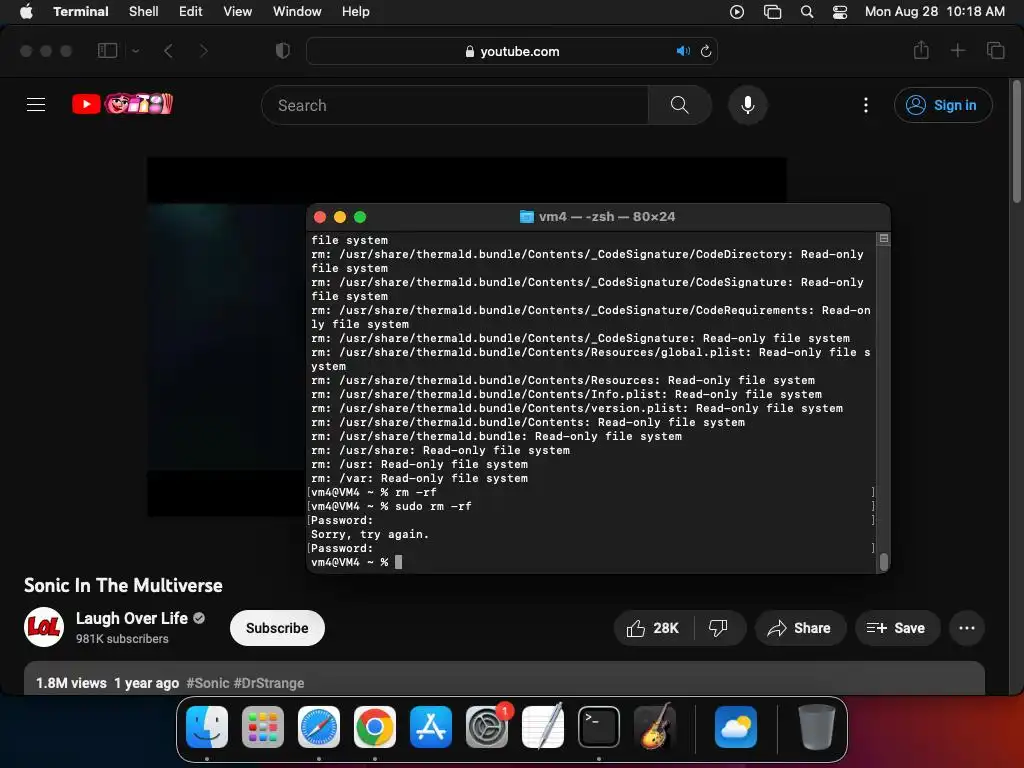The height and width of the screenshot is (768, 1024).
Task: Click the video player area
Action: coord(226,336)
